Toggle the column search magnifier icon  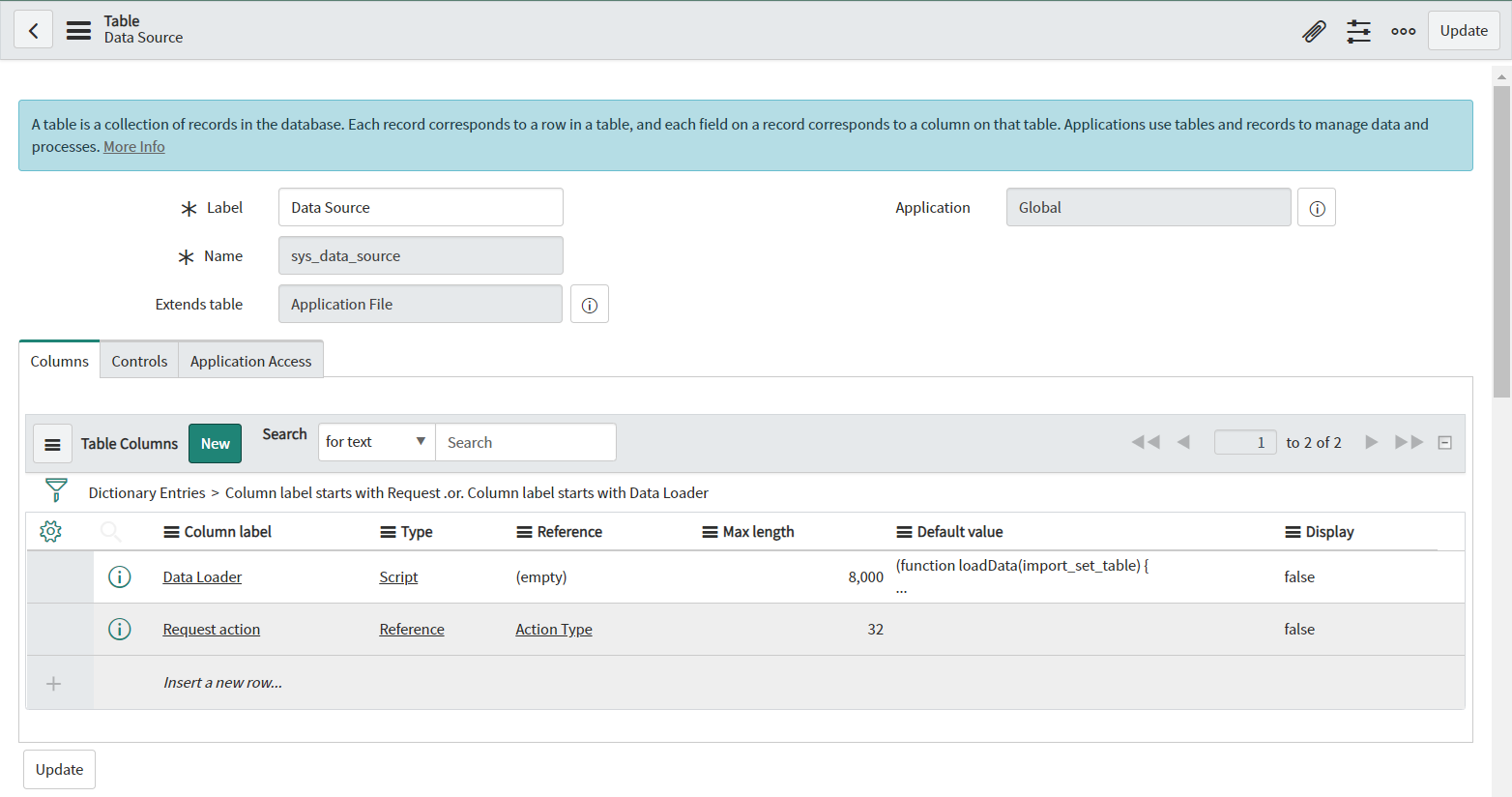click(x=111, y=531)
